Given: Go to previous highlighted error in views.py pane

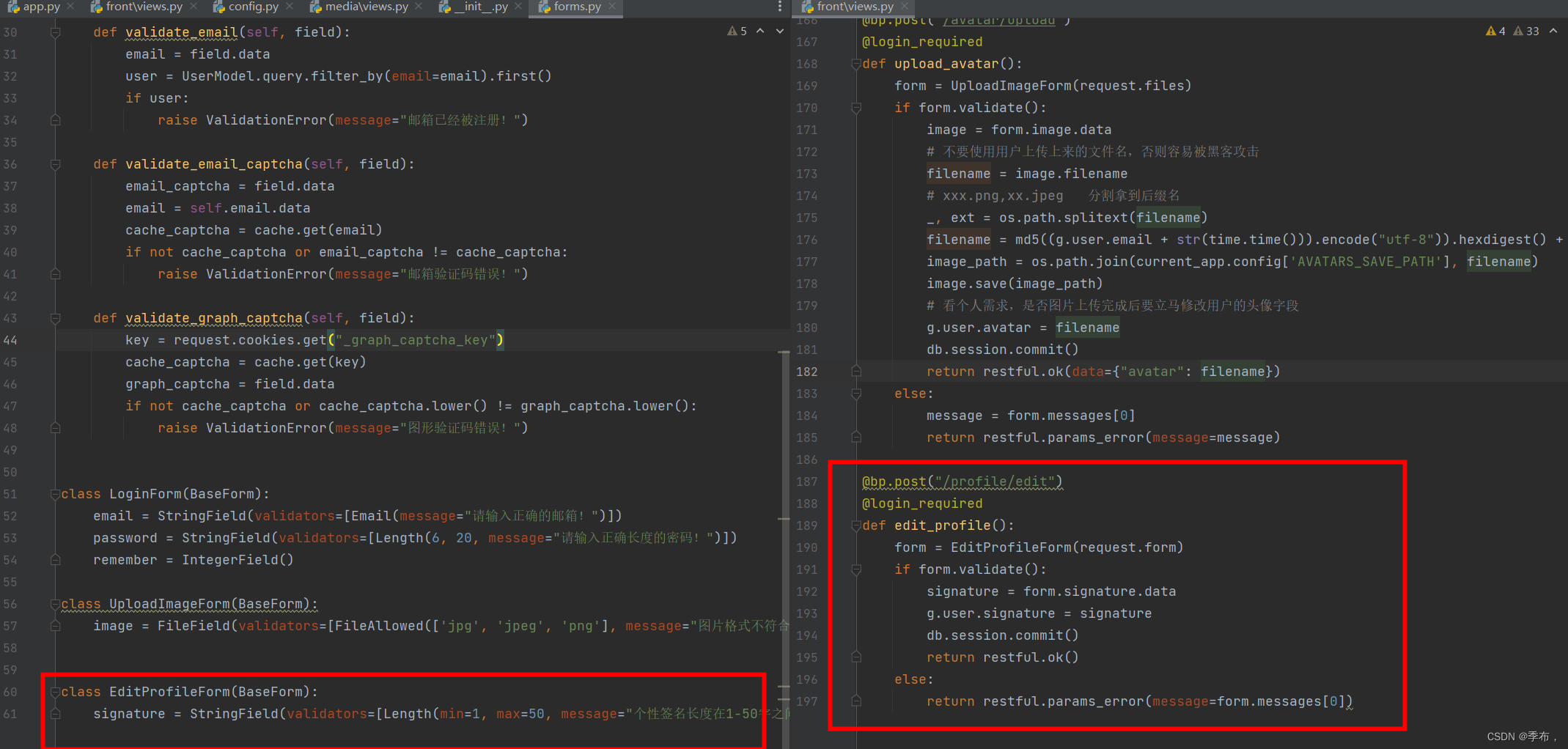Looking at the screenshot, I should tap(1553, 31).
